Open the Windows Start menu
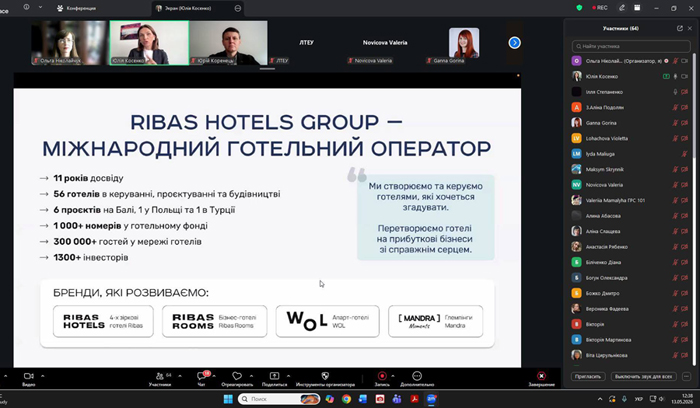Image resolution: width=700 pixels, height=408 pixels. (228, 399)
